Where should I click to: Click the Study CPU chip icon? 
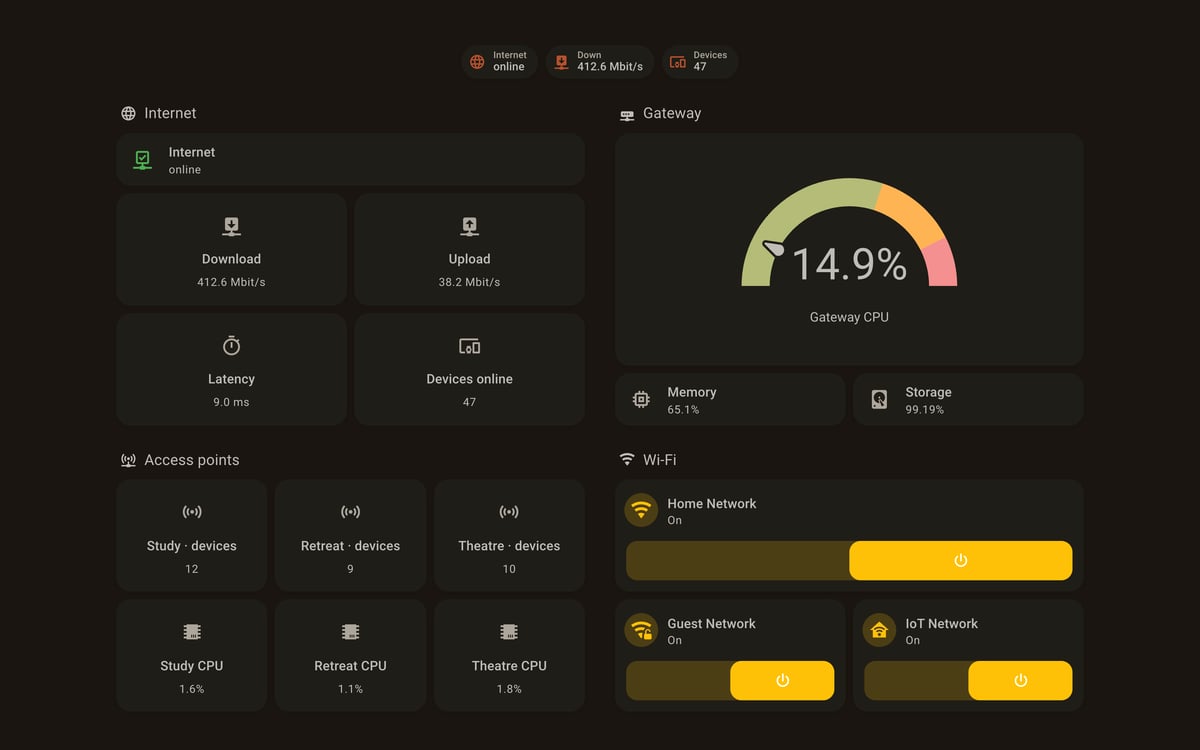point(192,632)
